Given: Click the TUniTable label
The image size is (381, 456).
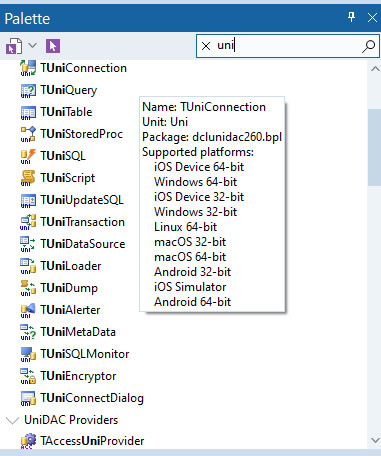Looking at the screenshot, I should pyautogui.click(x=66, y=112).
